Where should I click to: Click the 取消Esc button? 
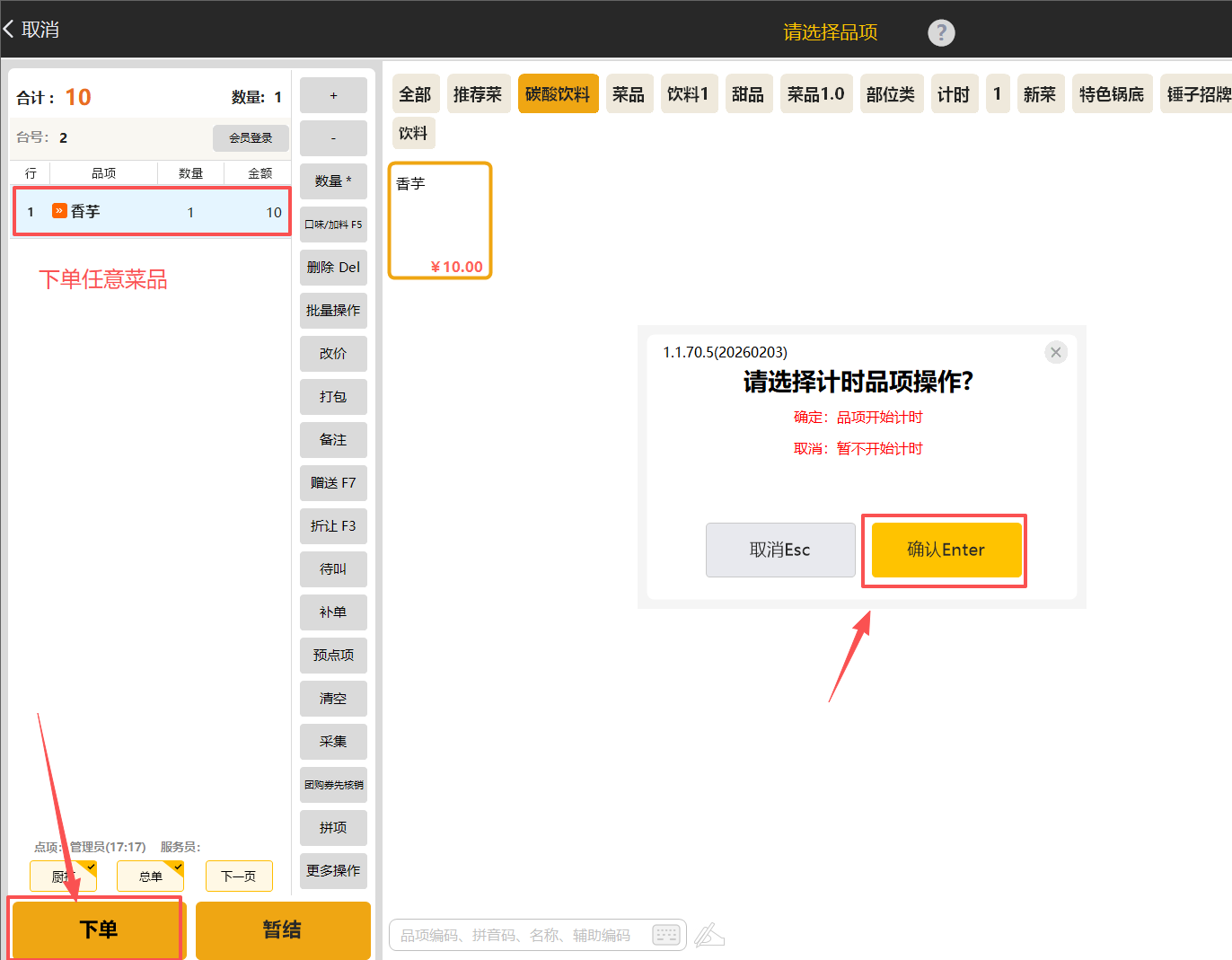tap(779, 550)
